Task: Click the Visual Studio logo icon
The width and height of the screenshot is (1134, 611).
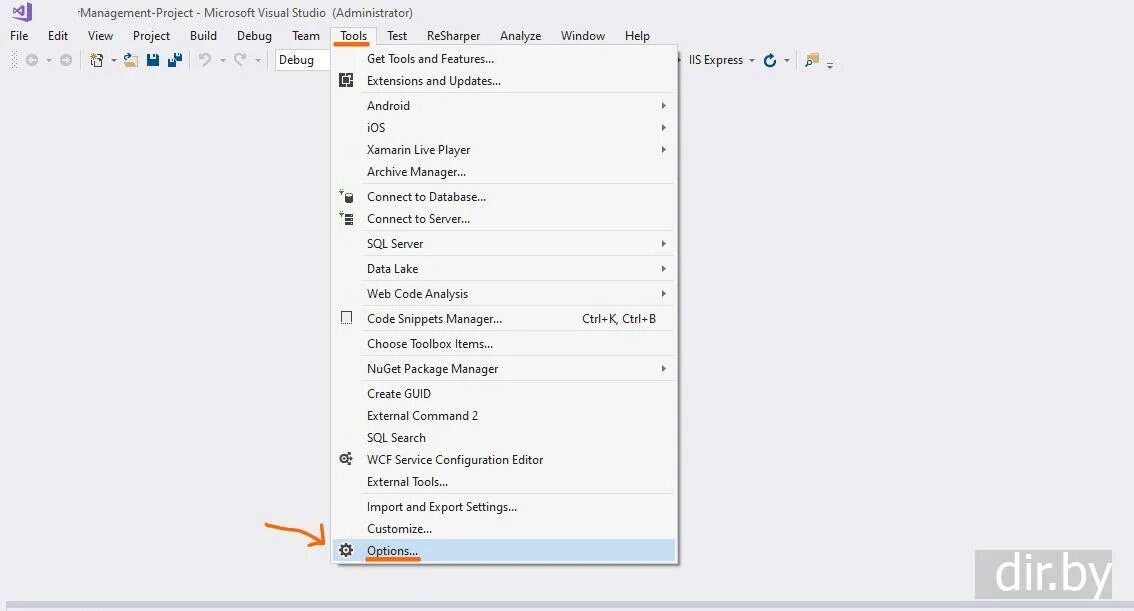Action: (x=22, y=12)
